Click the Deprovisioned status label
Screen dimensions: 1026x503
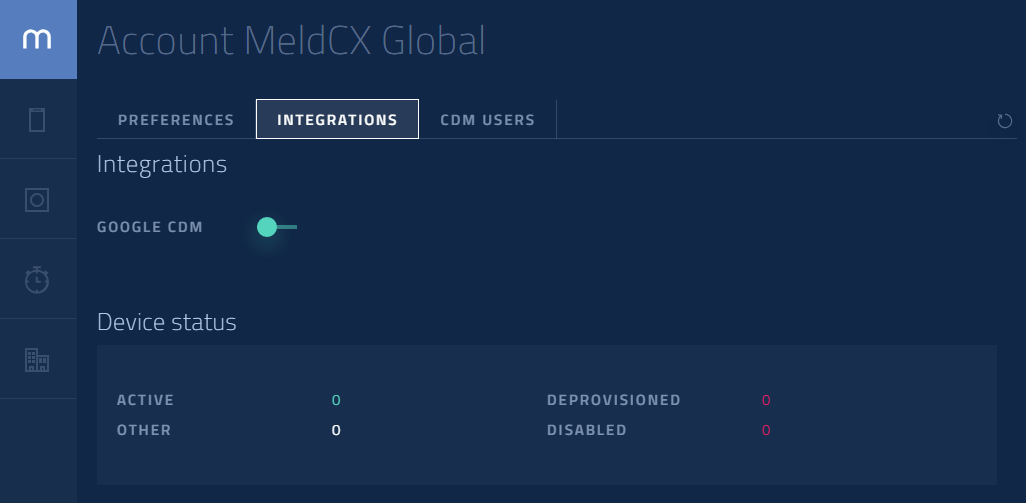point(613,400)
